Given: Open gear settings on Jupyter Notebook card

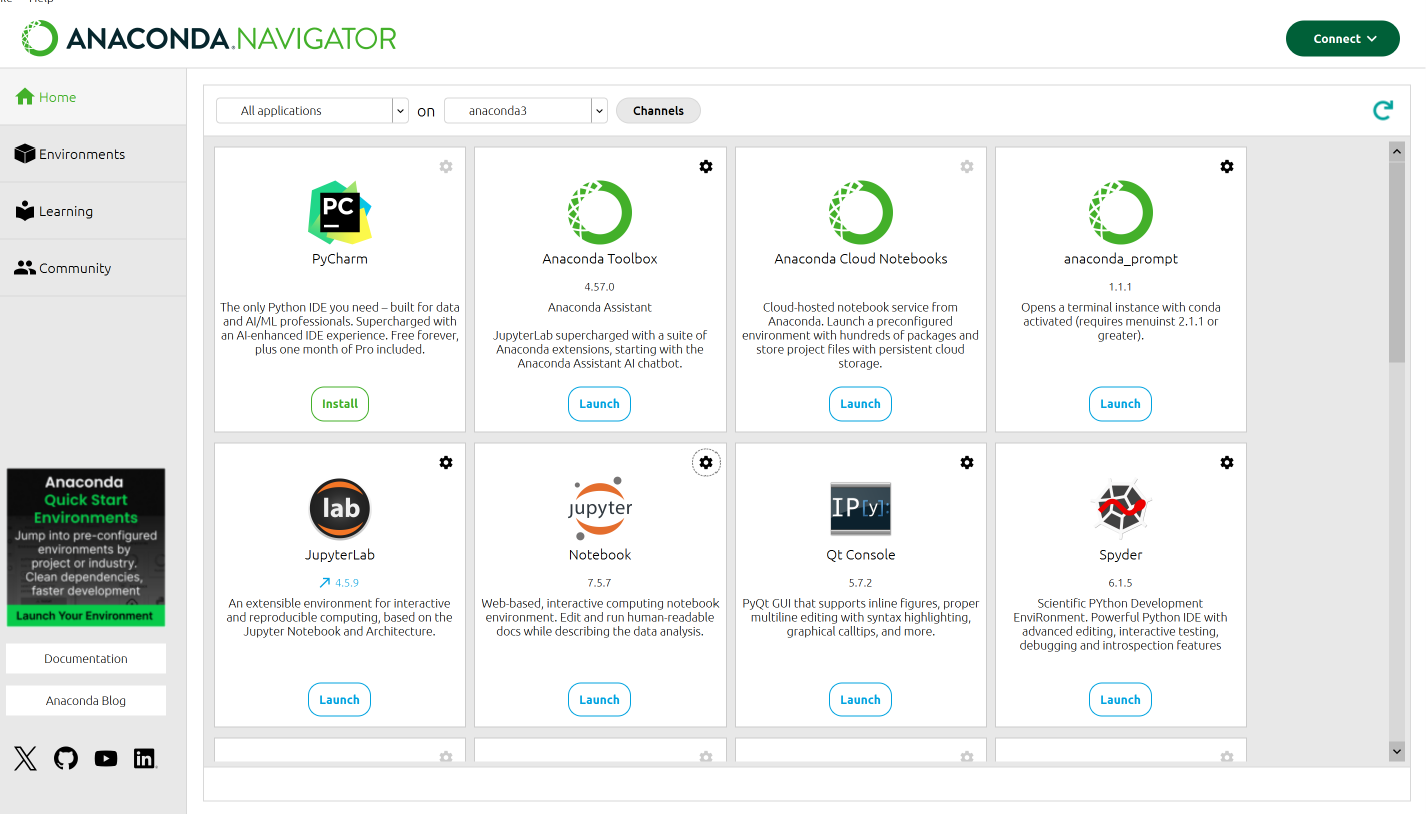Looking at the screenshot, I should coord(706,462).
